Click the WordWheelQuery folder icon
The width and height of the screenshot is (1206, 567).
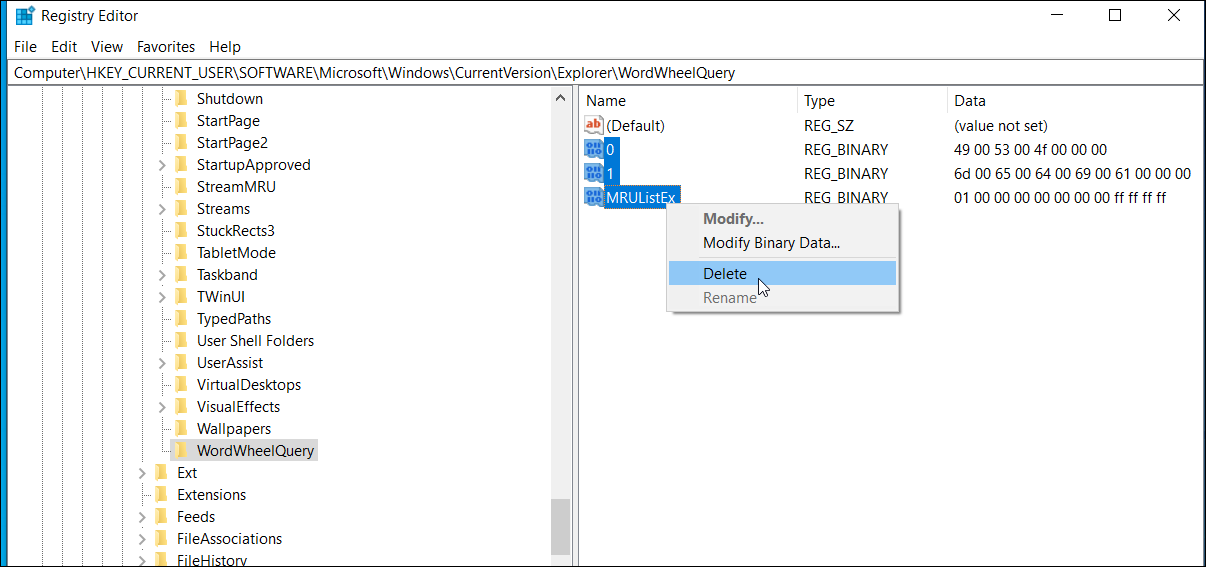coord(181,450)
